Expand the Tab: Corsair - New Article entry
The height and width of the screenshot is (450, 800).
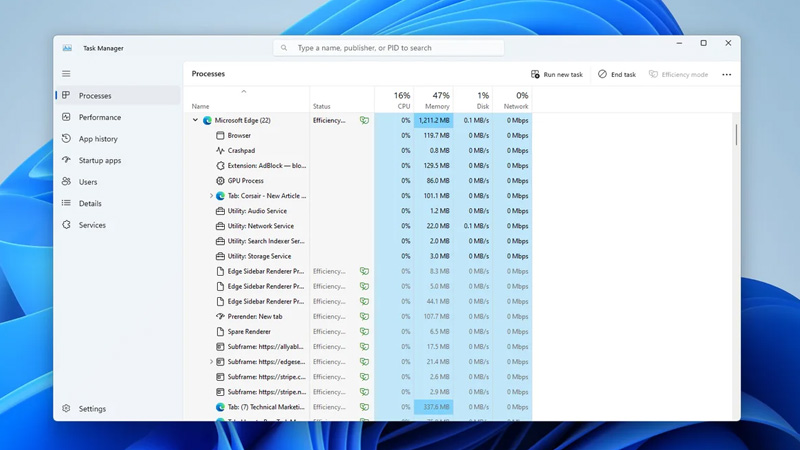click(x=211, y=196)
